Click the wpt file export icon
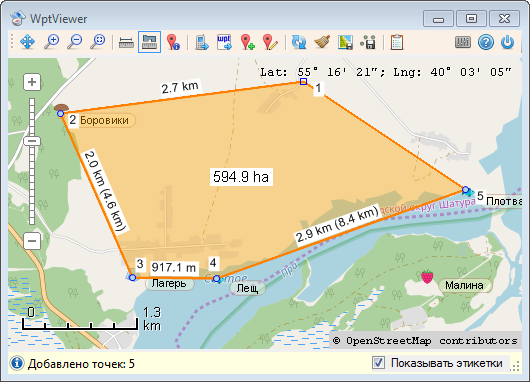 tap(224, 42)
